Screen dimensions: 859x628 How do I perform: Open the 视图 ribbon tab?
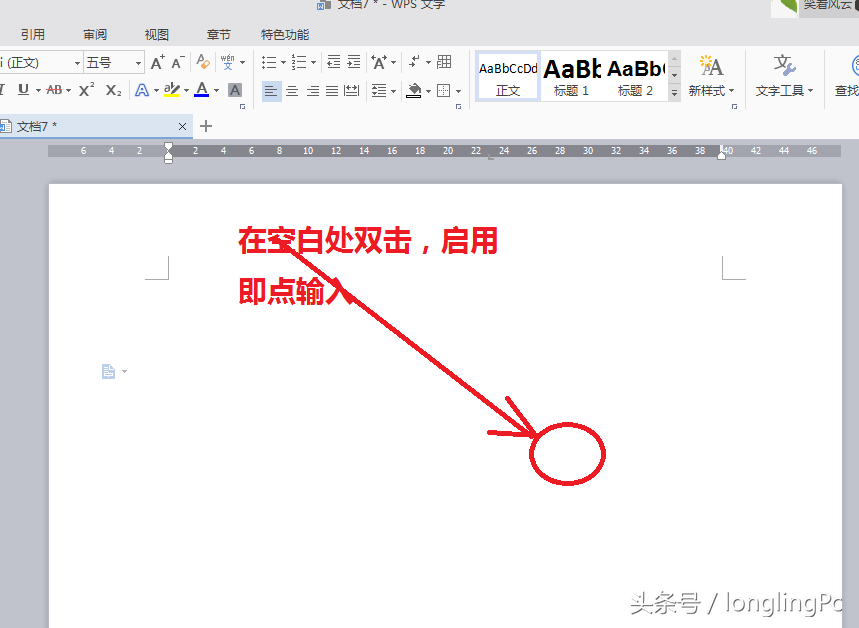(157, 35)
